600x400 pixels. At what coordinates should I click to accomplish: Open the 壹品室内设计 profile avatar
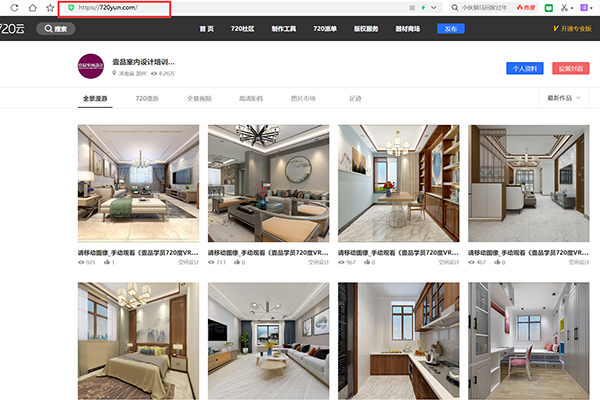tap(90, 66)
